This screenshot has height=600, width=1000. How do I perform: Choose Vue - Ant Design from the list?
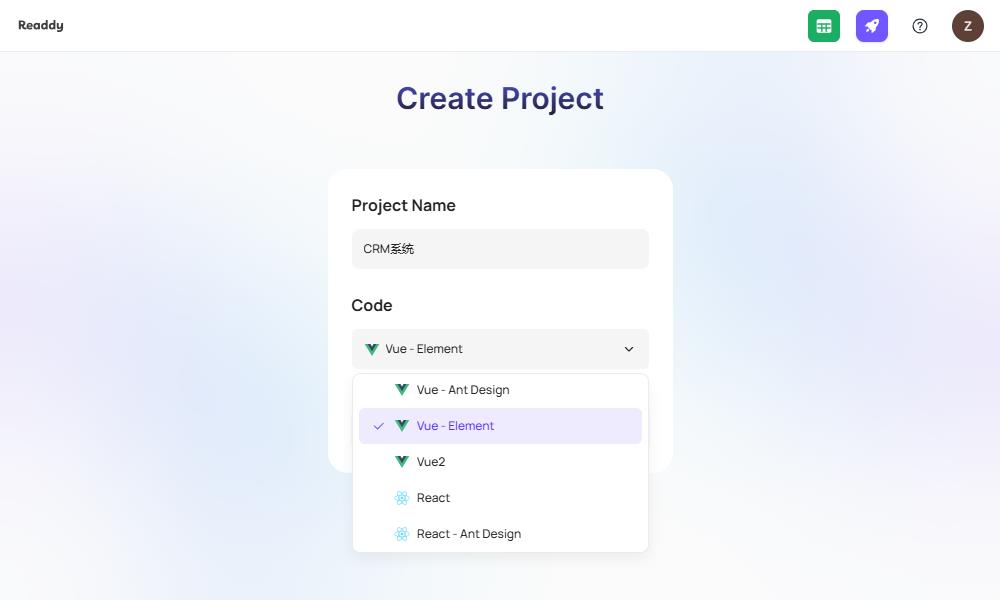500,390
